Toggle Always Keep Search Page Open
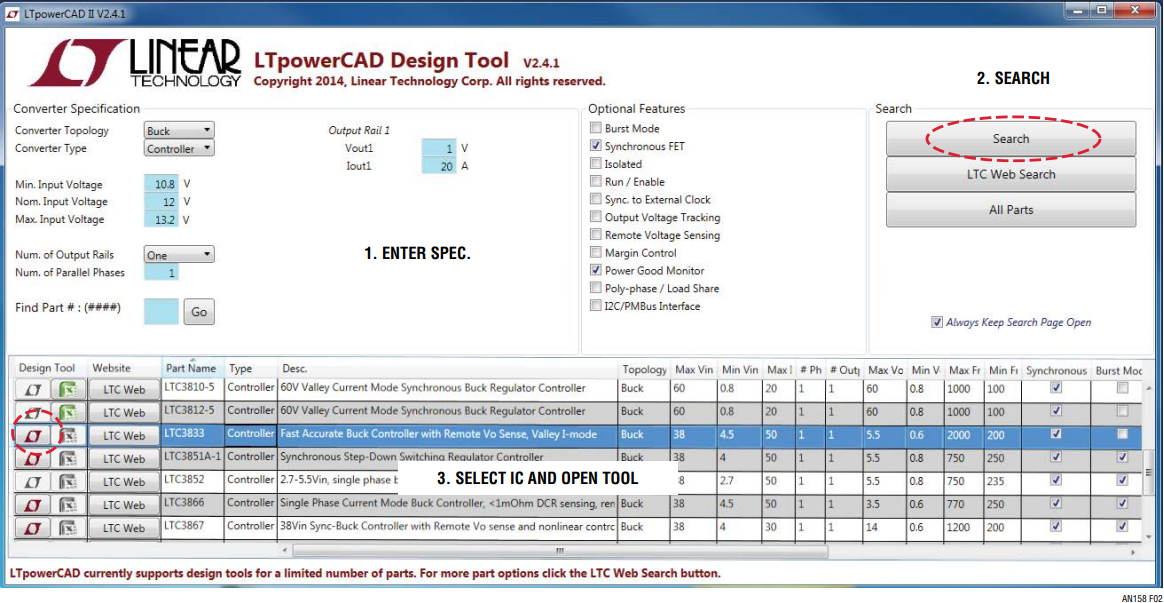Image resolution: width=1164 pixels, height=603 pixels. 937,322
